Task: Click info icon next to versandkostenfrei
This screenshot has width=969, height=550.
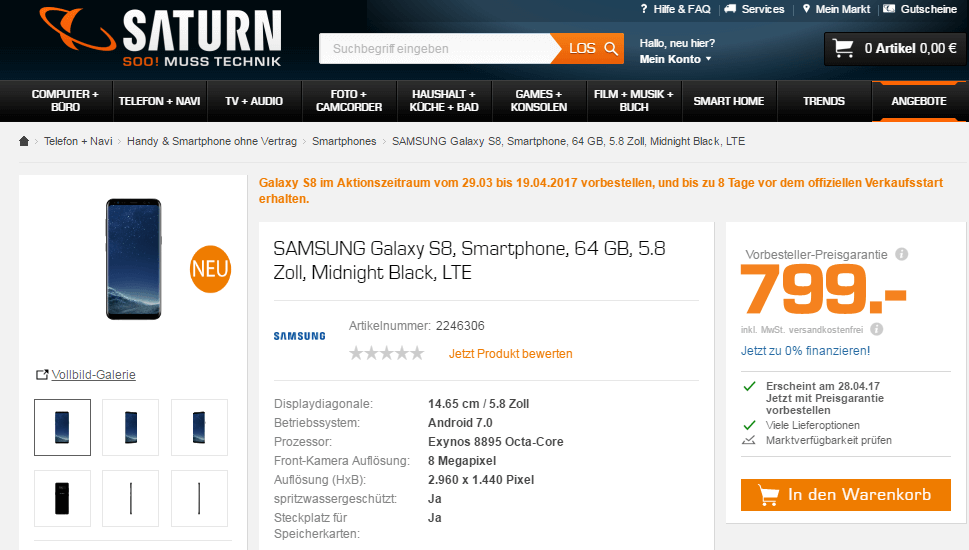Action: 876,329
